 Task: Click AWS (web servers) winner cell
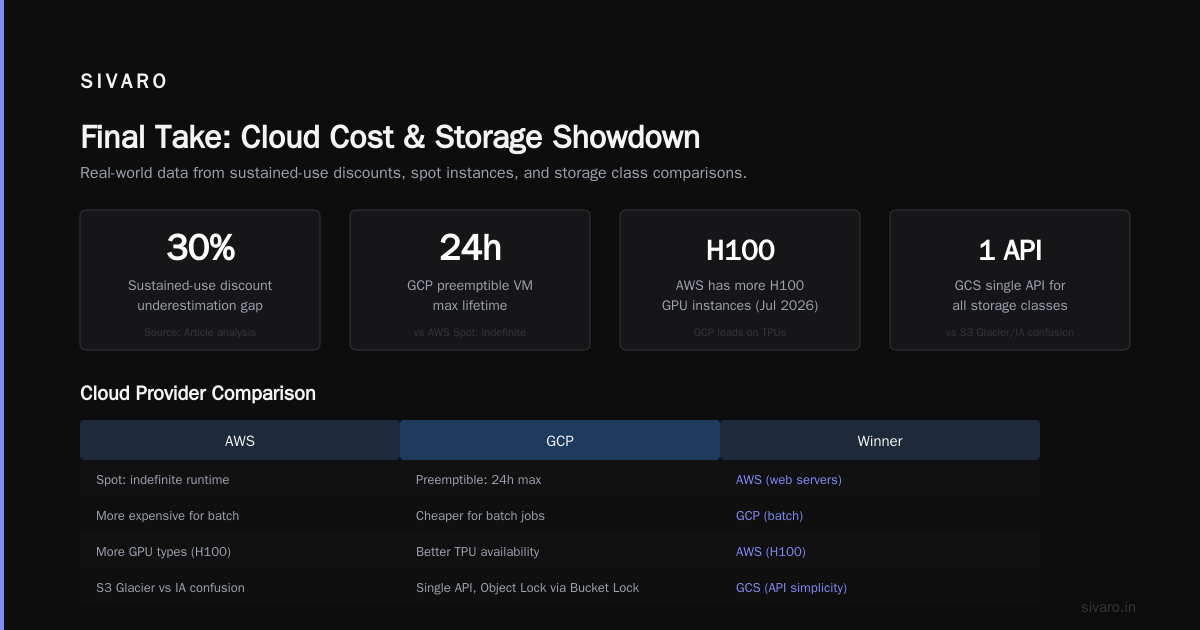(x=789, y=480)
